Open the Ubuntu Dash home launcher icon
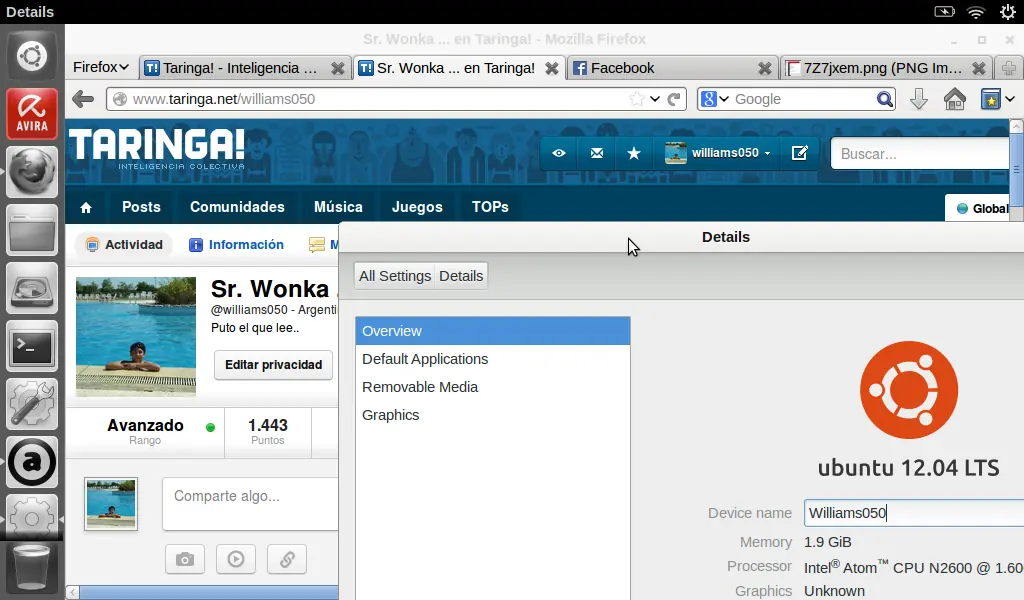 [x=31, y=57]
